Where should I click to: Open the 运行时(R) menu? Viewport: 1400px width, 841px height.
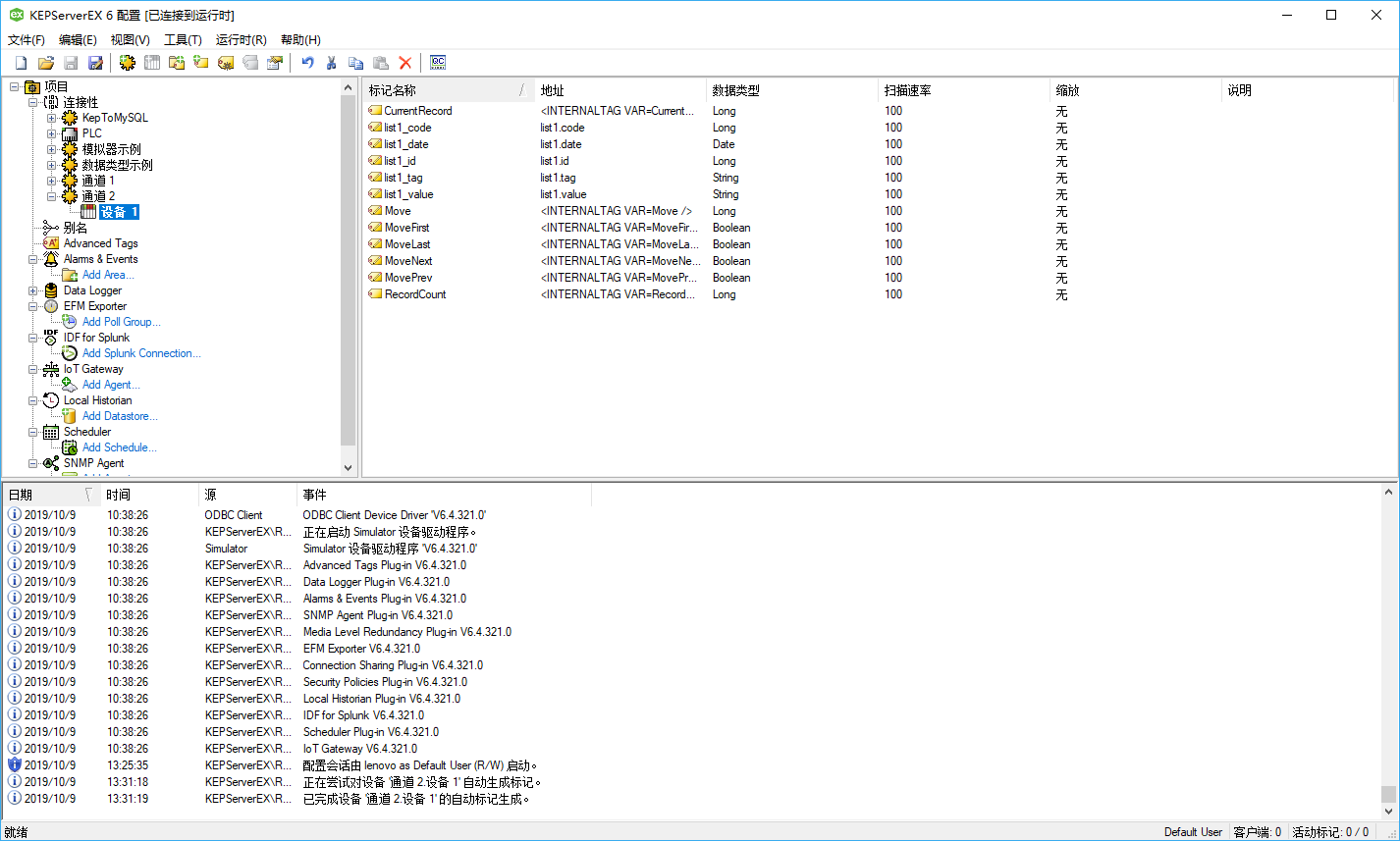[x=239, y=39]
